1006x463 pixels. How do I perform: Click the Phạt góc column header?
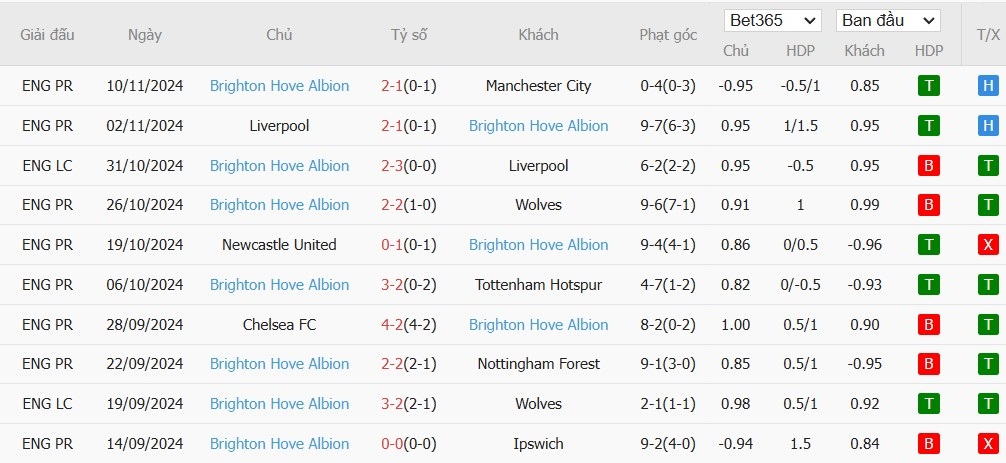668,35
